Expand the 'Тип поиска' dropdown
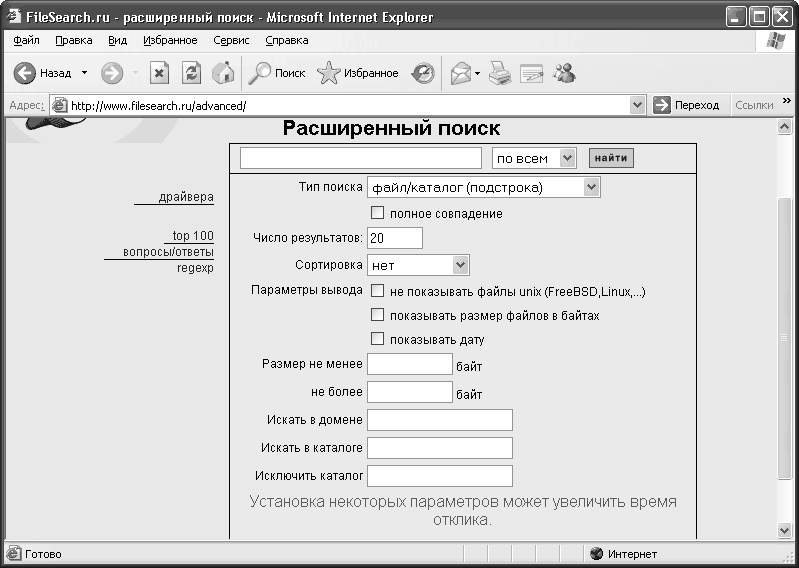Screen dimensions: 799x568 click(x=590, y=187)
